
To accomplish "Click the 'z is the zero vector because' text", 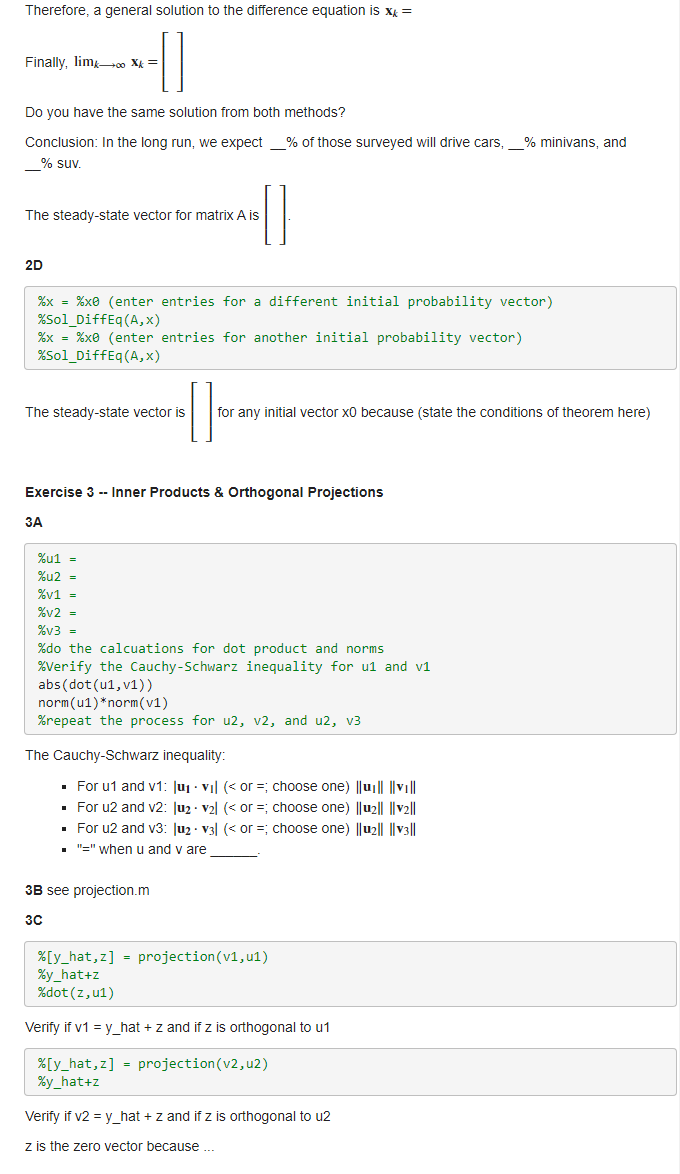I will tap(120, 1146).
